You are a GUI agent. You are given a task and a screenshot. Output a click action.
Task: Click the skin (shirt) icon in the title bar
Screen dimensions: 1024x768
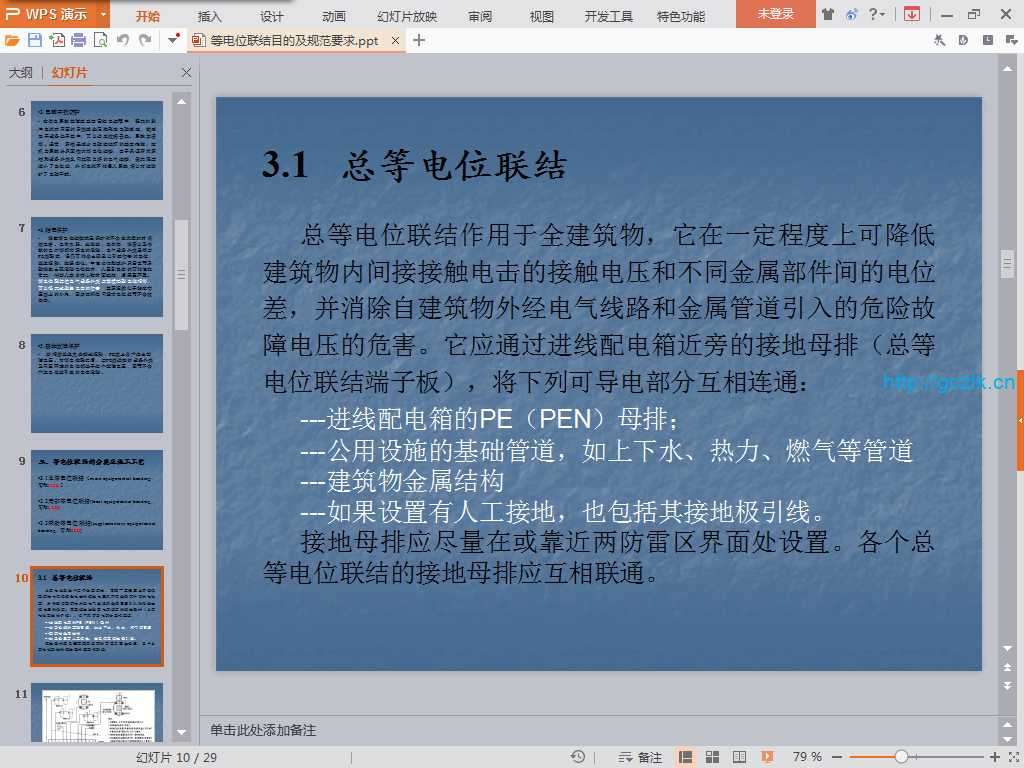click(x=828, y=14)
